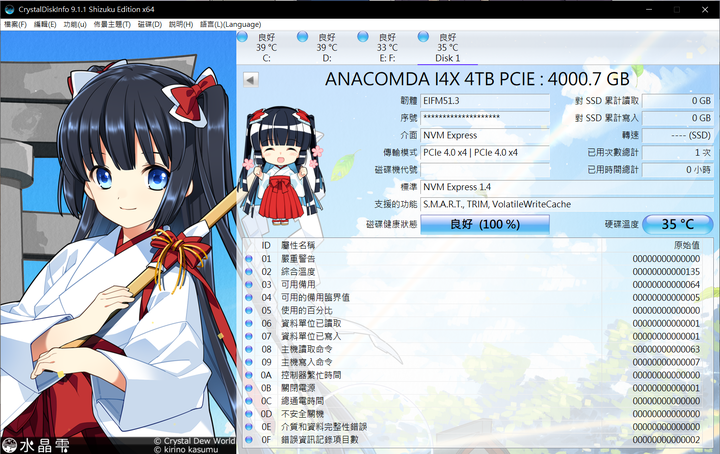Click status dot of attribute 03 可用備用
Screen dimensions: 720x454
pyautogui.click(x=249, y=285)
